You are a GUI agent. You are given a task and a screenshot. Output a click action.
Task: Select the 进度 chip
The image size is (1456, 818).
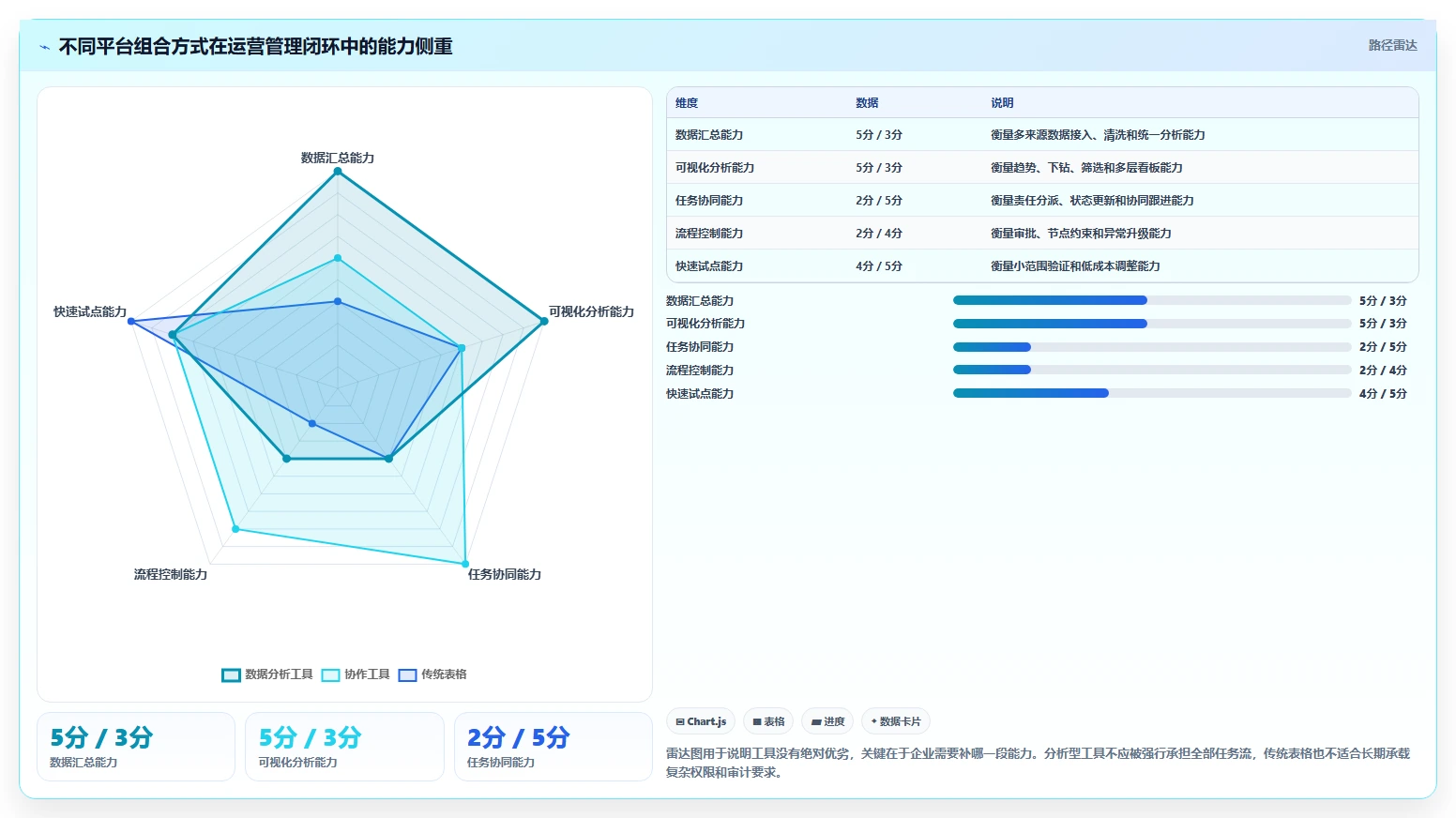pyautogui.click(x=827, y=721)
